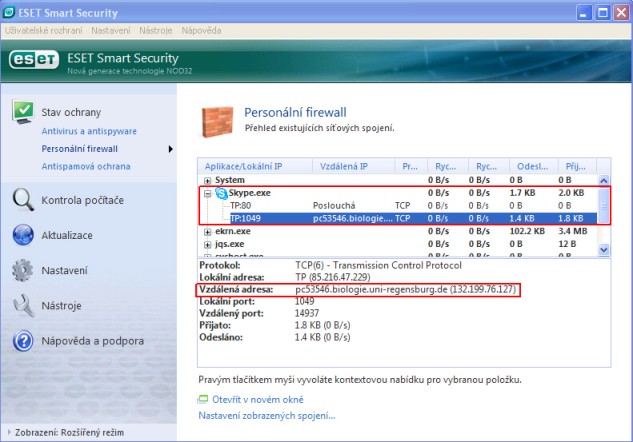Image resolution: width=633 pixels, height=442 pixels.
Task: Select Stav ochrany in the sidebar
Action: [71, 112]
